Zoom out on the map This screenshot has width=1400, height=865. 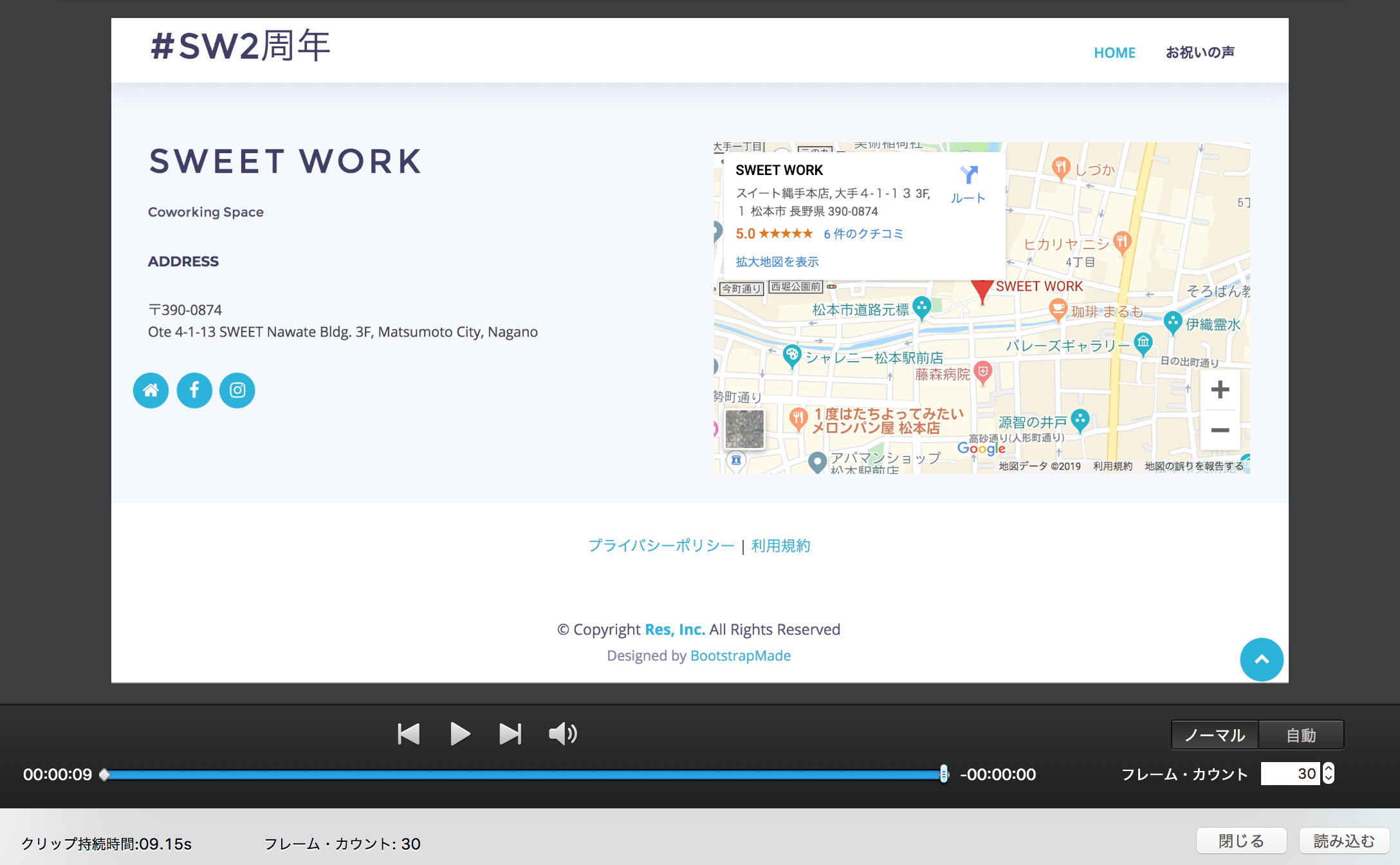coord(1220,430)
